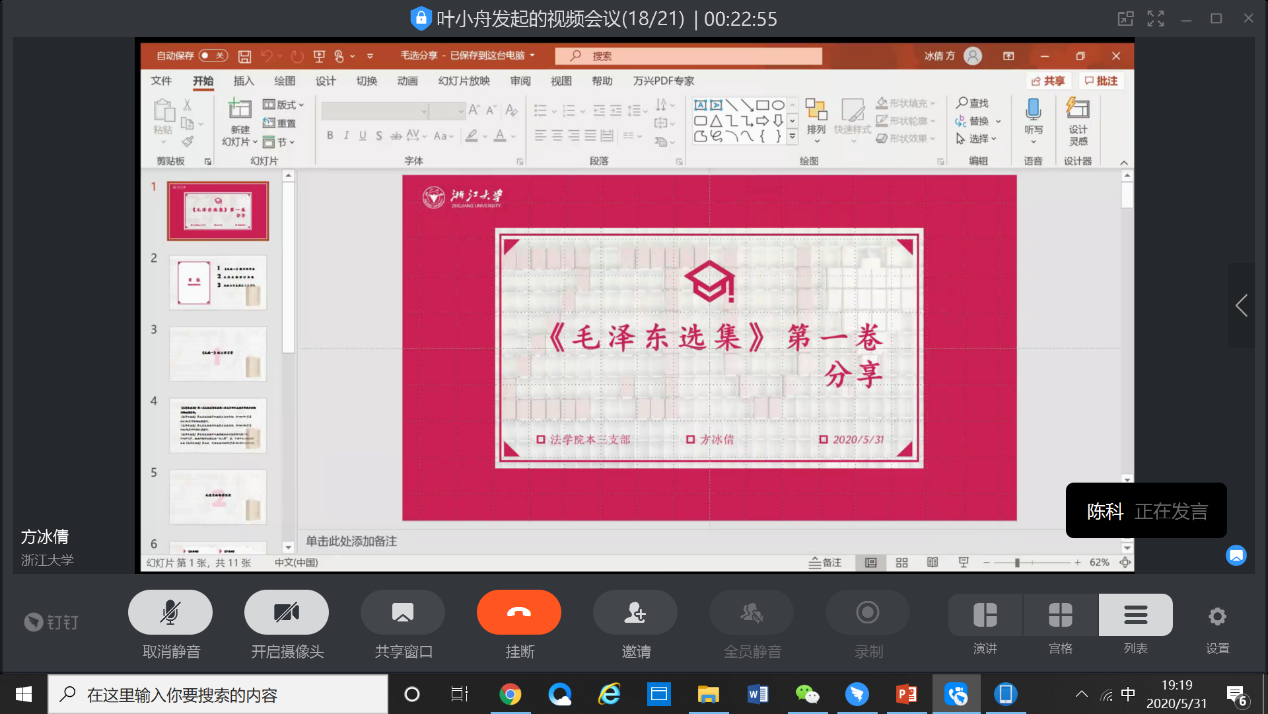This screenshot has height=714, width=1268.
Task: Switch to 宫格 grid layout view
Action: click(x=1060, y=615)
